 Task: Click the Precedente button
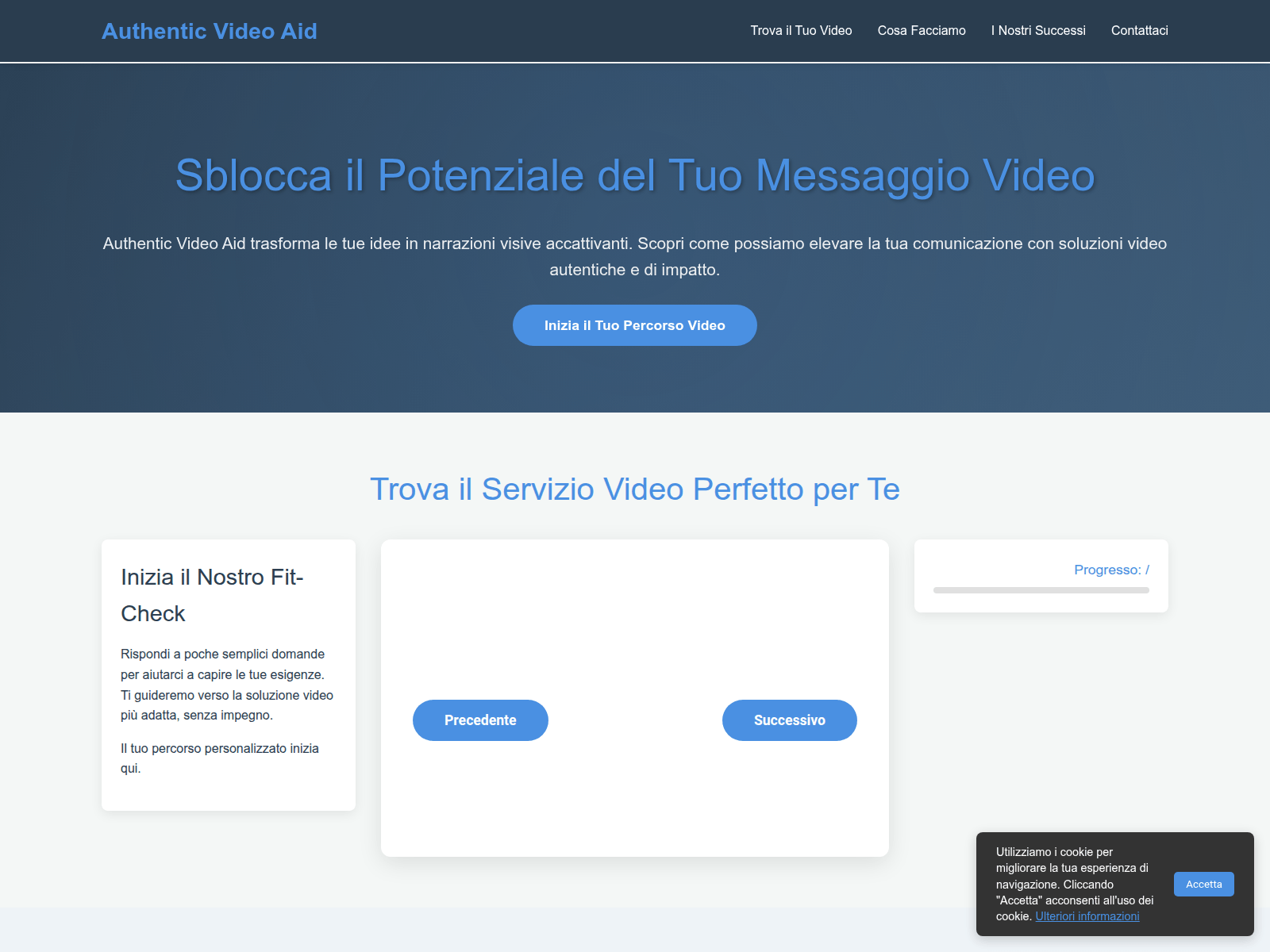[x=480, y=720]
